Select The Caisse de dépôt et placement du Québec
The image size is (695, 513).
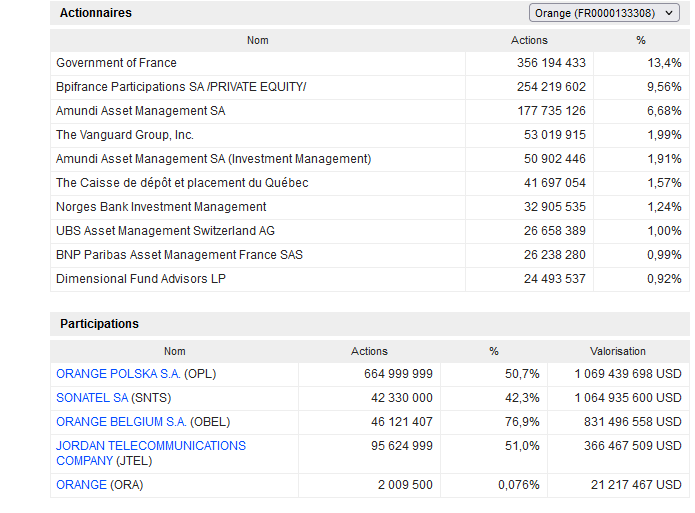tap(182, 183)
